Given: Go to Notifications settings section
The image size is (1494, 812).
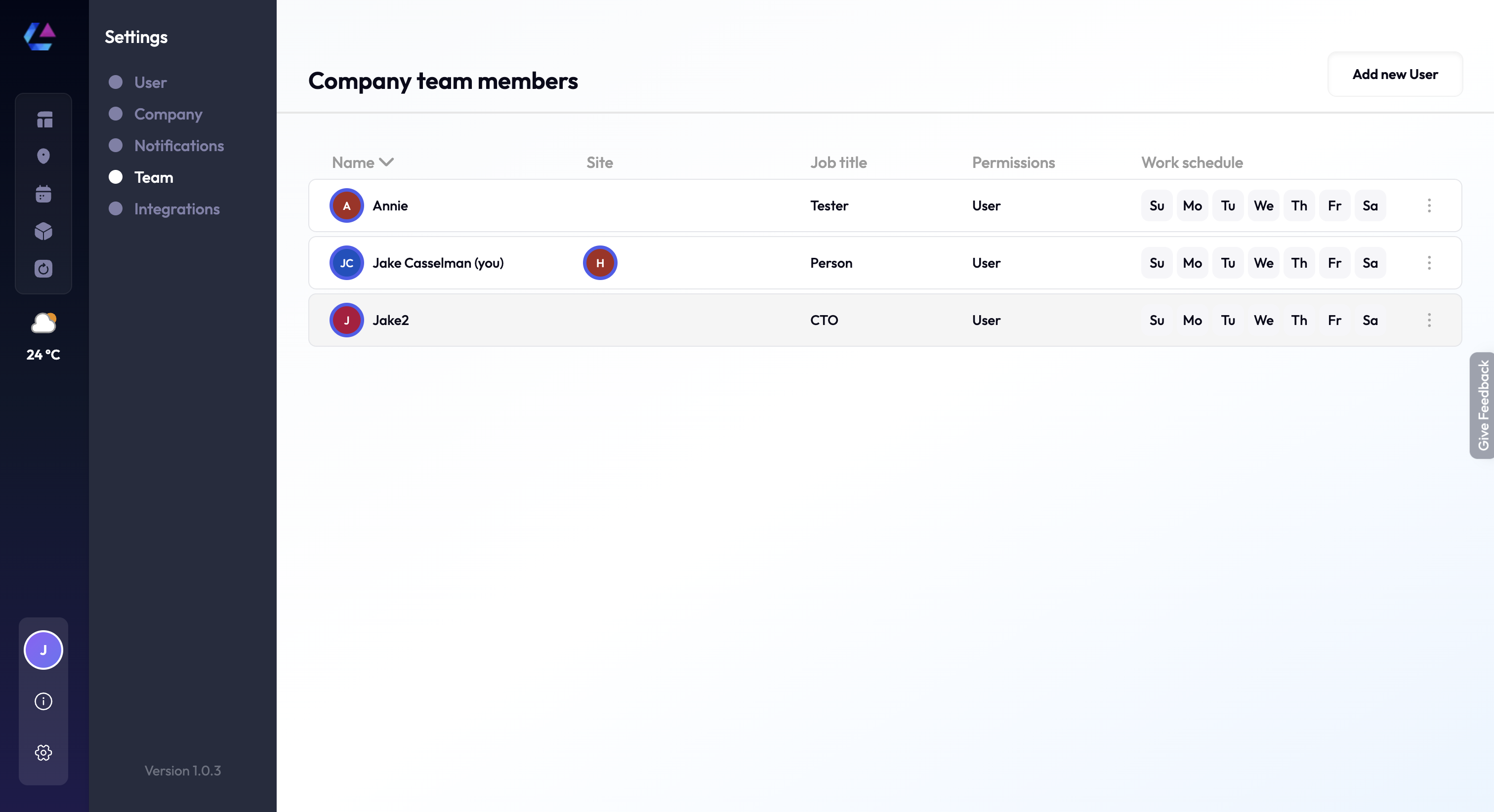Looking at the screenshot, I should (179, 146).
